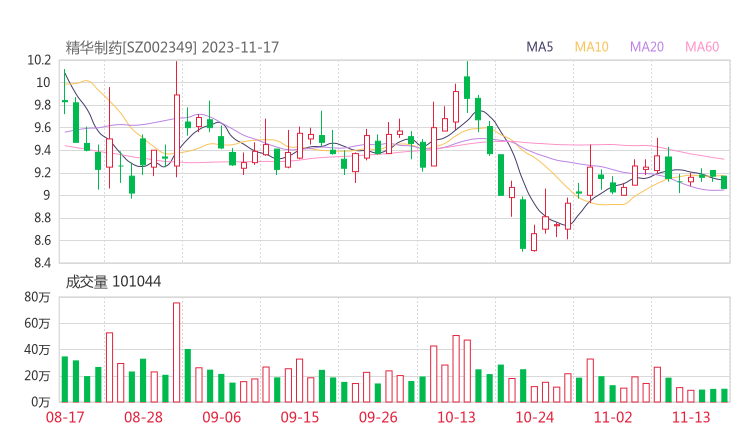The image size is (740, 440).
Task: Click the MA5 legend label
Action: 539,47
